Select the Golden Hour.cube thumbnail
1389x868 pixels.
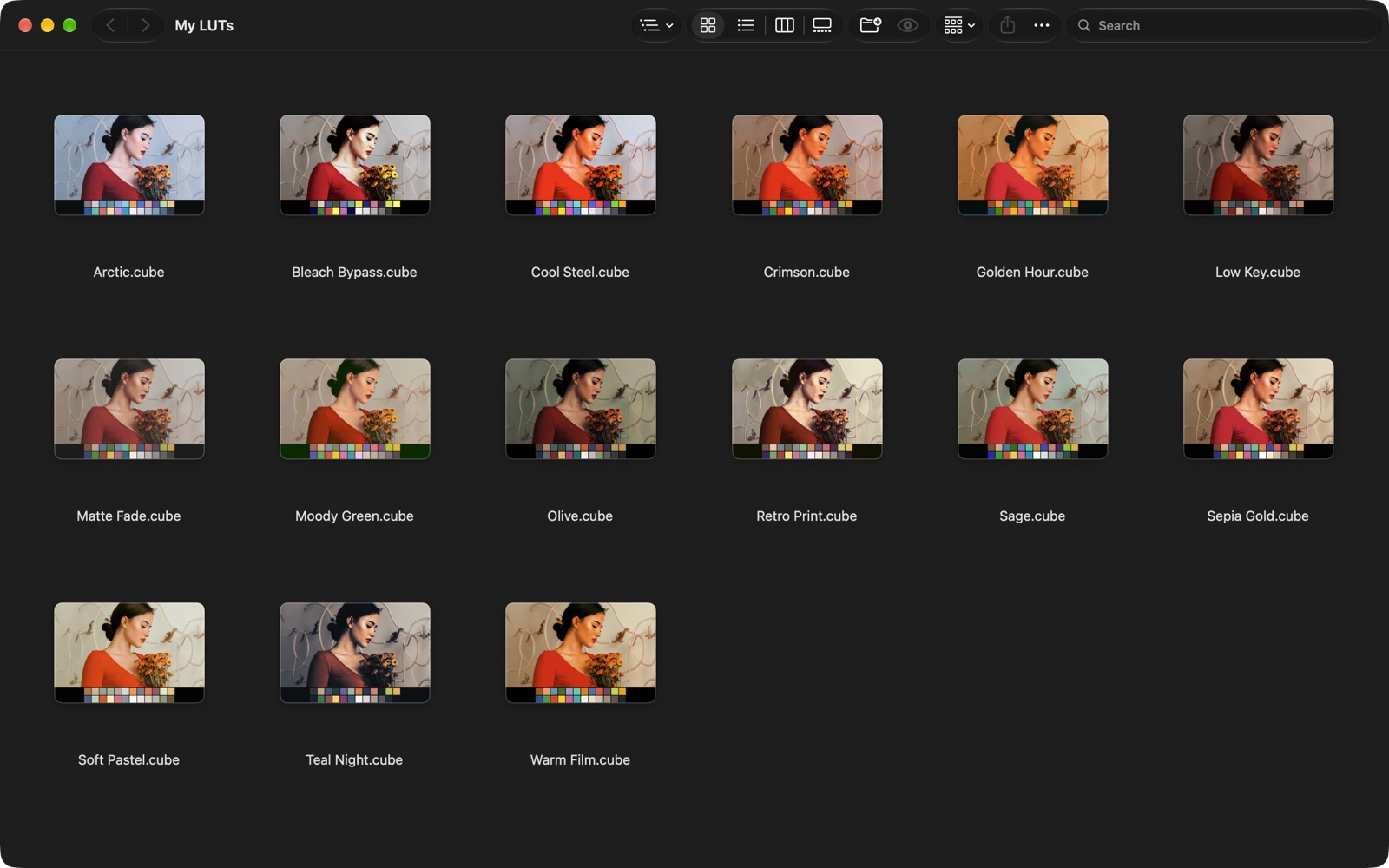tap(1032, 165)
